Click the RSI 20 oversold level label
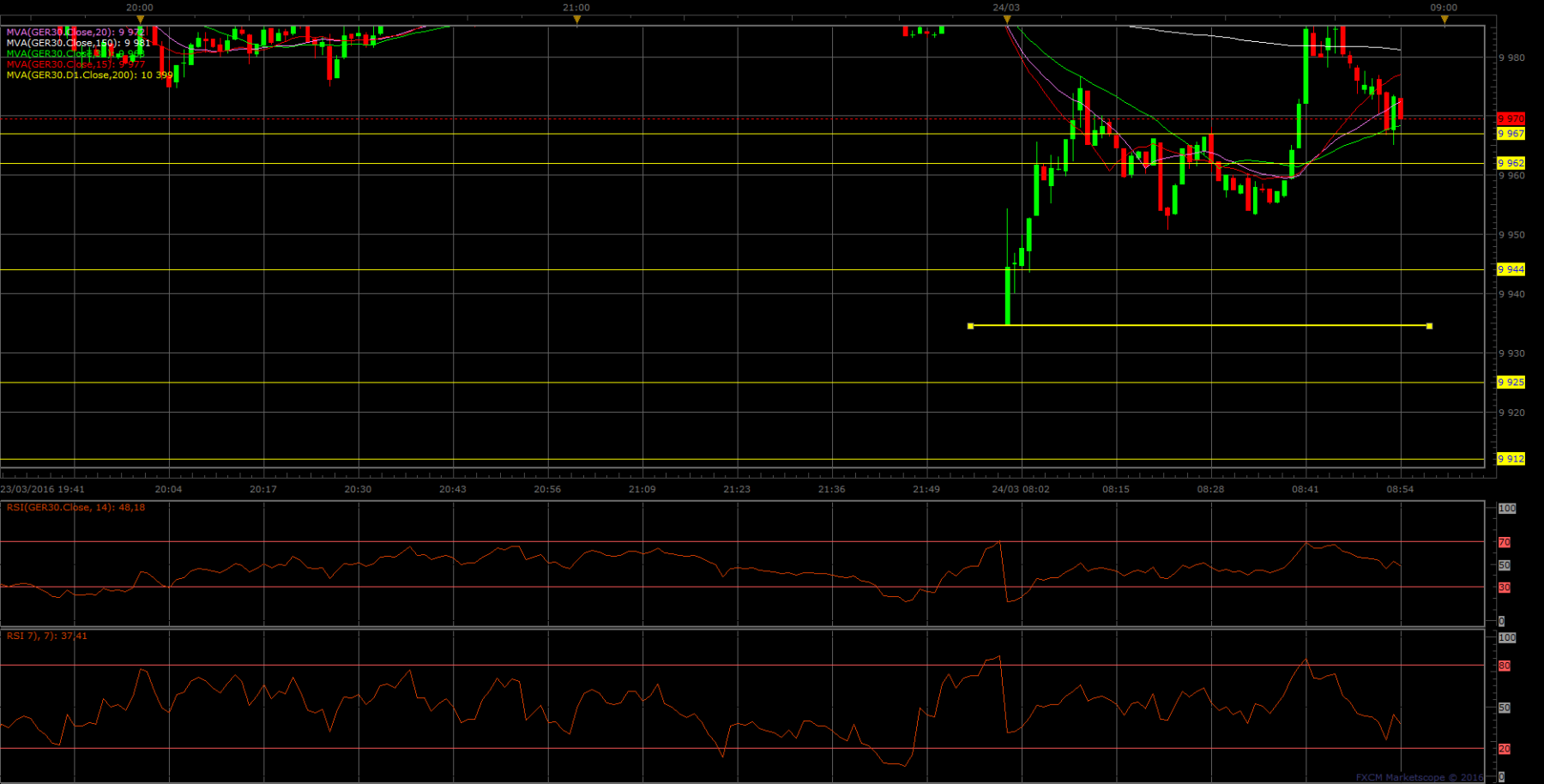The width and height of the screenshot is (1544, 784). point(1505,749)
